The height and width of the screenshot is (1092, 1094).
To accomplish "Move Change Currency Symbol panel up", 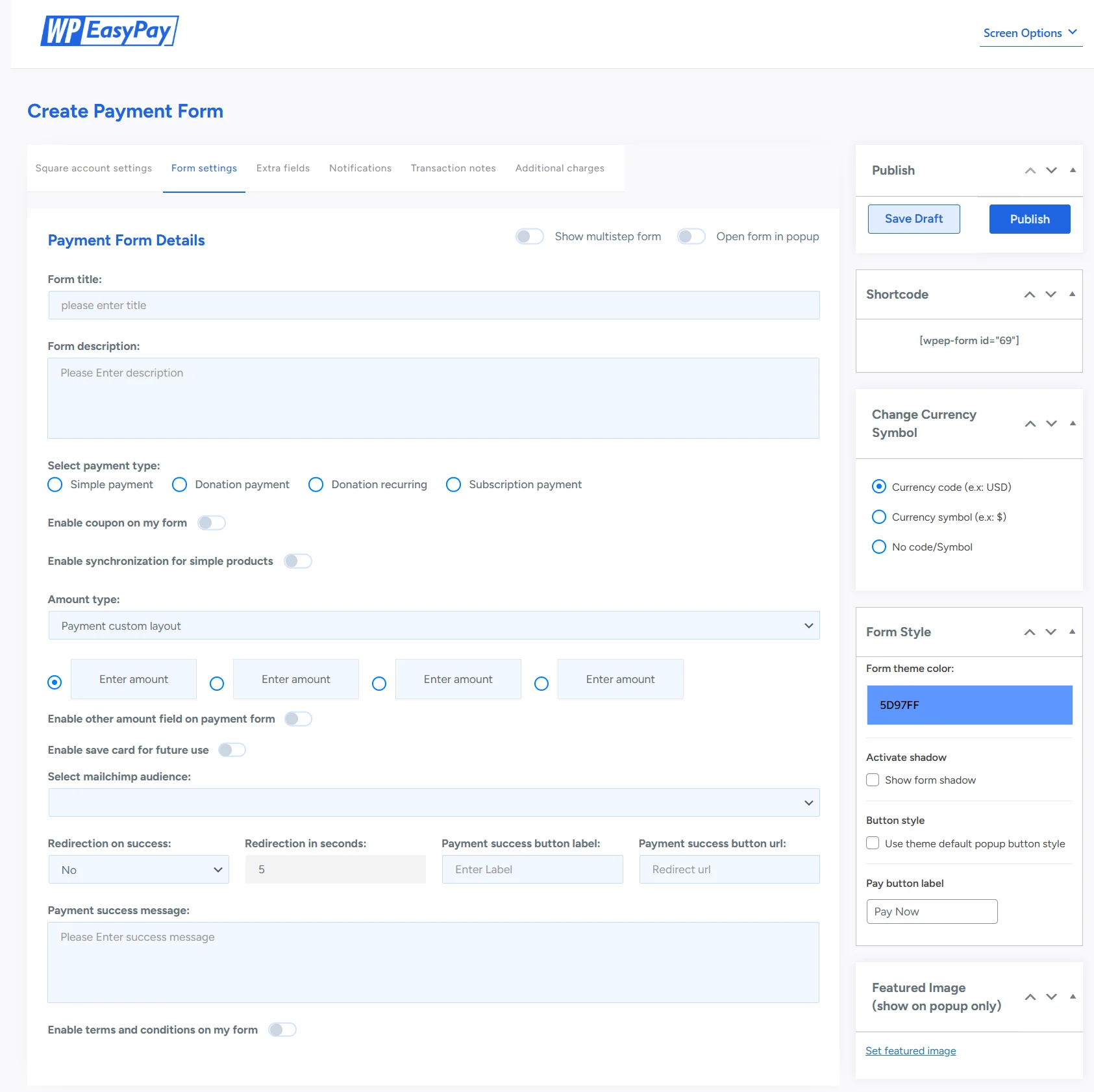I will tap(1030, 423).
